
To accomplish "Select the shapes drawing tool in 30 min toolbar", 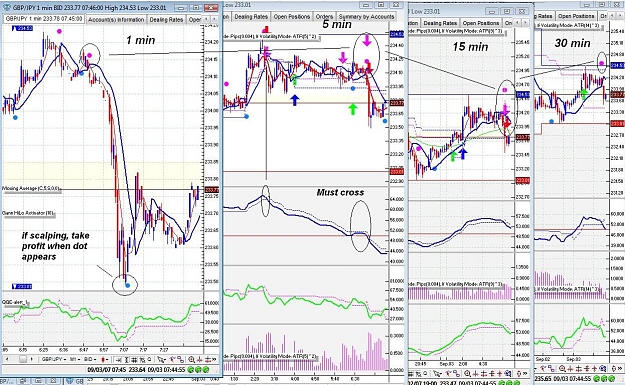I will point(551,369).
